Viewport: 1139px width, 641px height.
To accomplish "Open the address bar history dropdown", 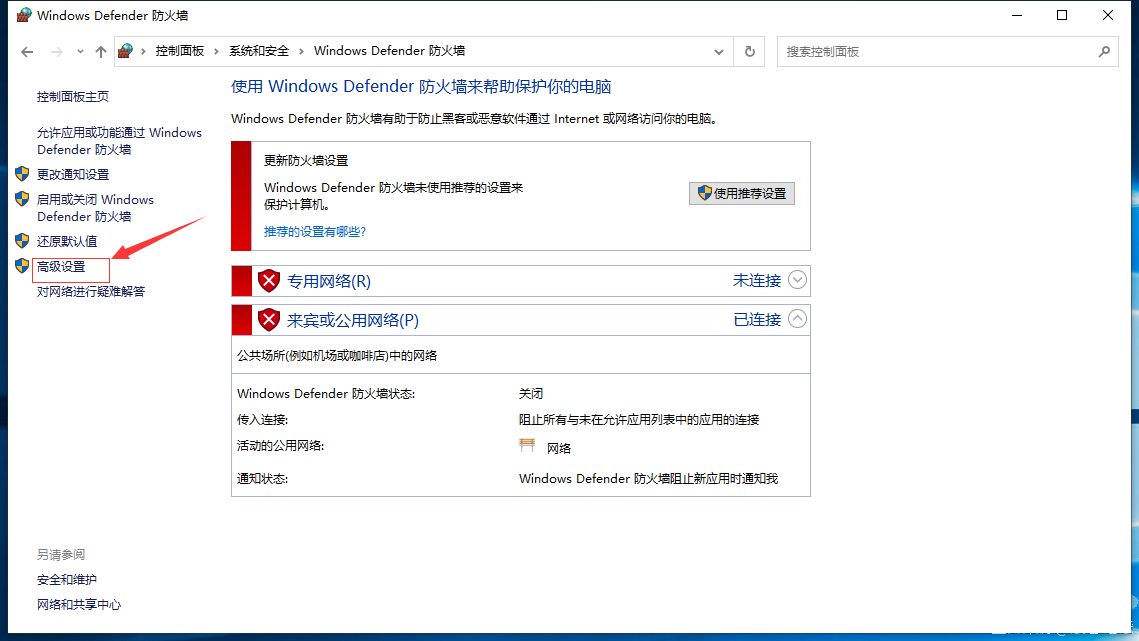I will 718,52.
